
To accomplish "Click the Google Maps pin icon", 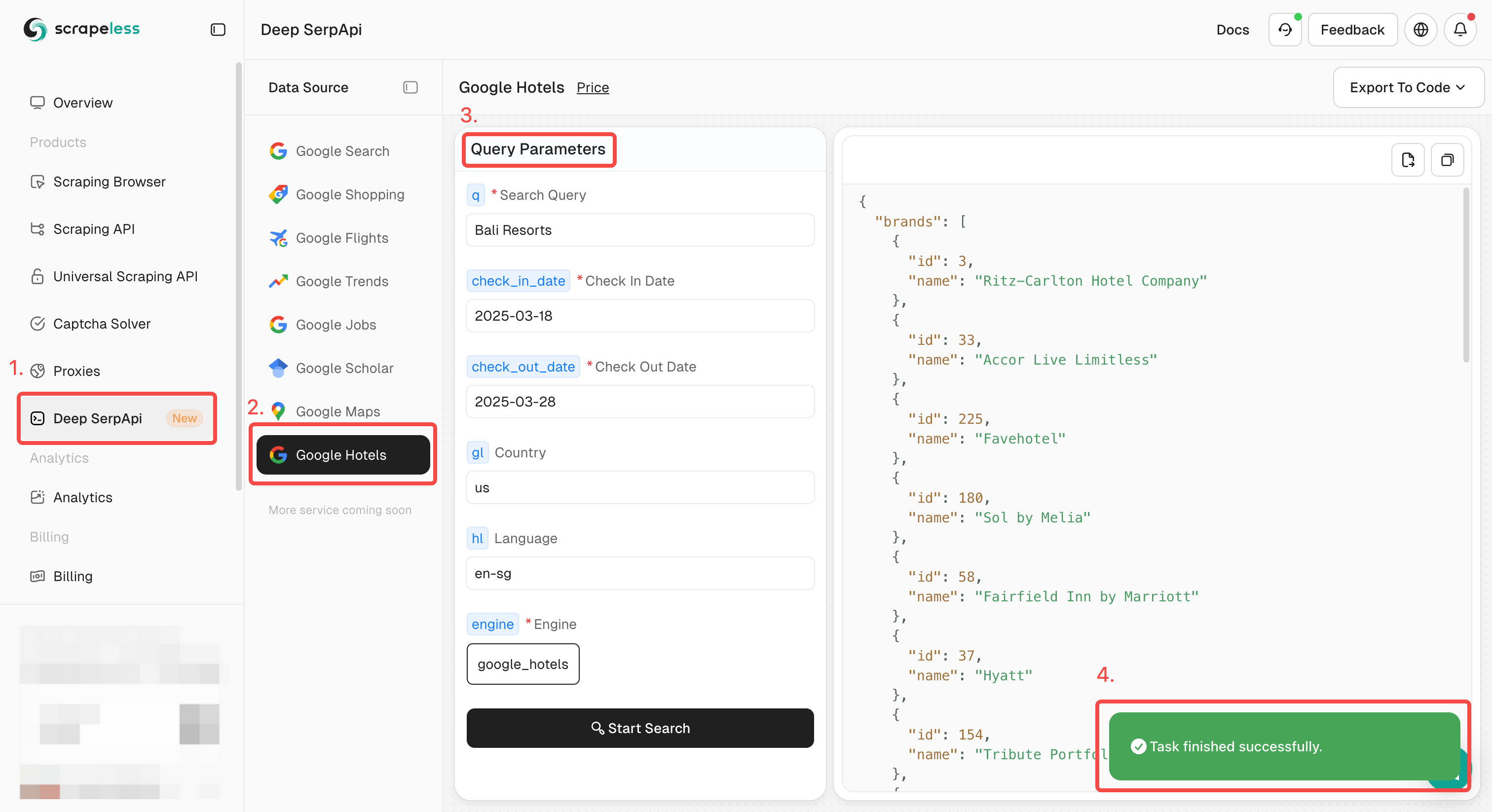I will pyautogui.click(x=278, y=412).
